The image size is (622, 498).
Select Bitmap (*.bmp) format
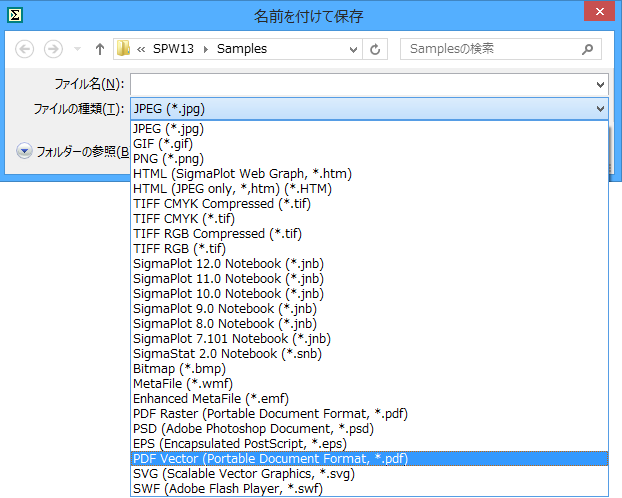tap(369, 369)
